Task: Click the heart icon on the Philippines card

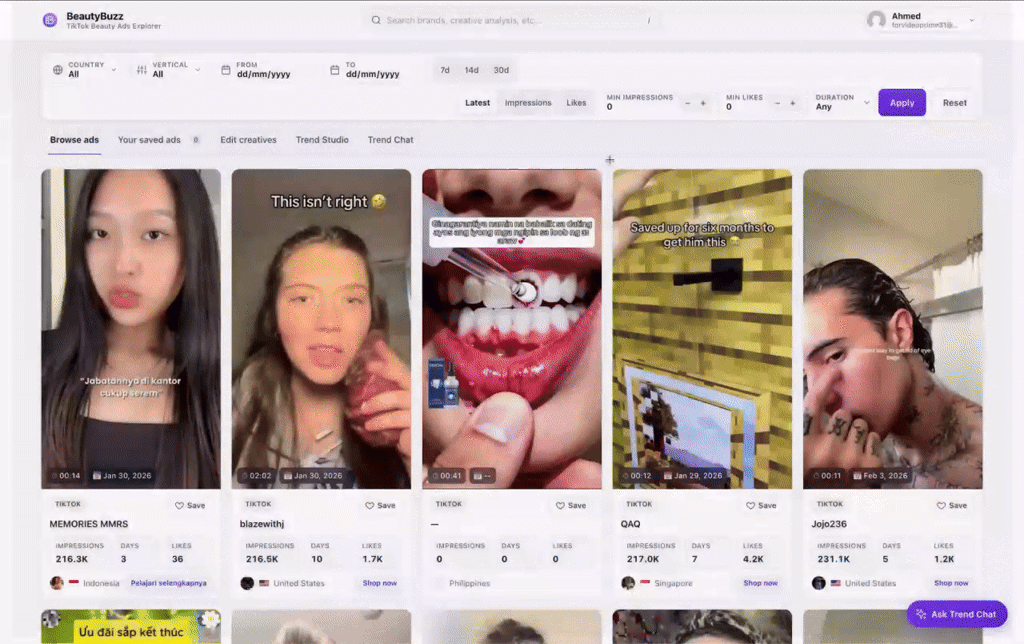Action: pos(560,506)
